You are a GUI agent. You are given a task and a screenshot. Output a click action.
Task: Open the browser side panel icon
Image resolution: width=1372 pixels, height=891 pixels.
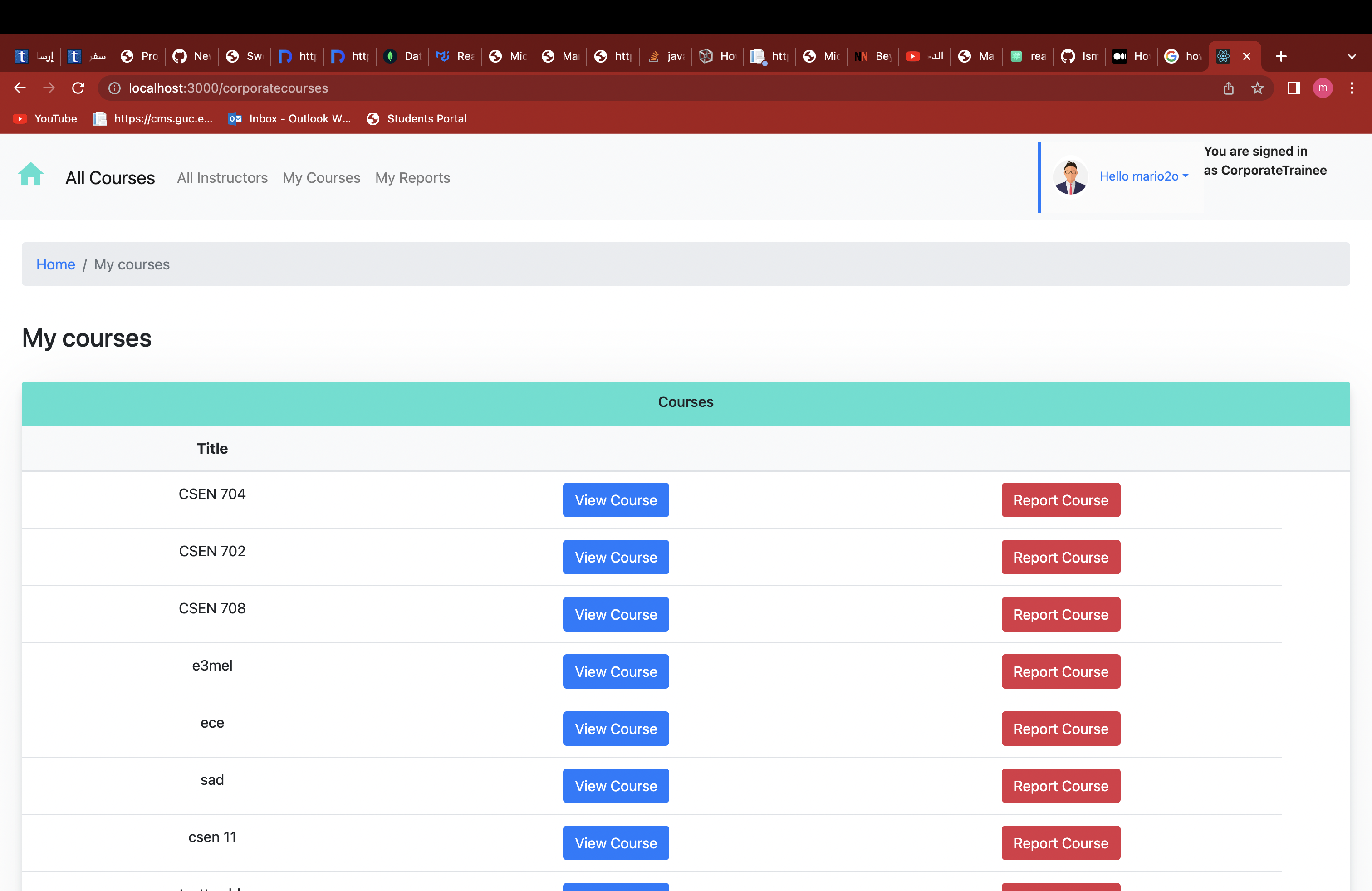pyautogui.click(x=1294, y=88)
